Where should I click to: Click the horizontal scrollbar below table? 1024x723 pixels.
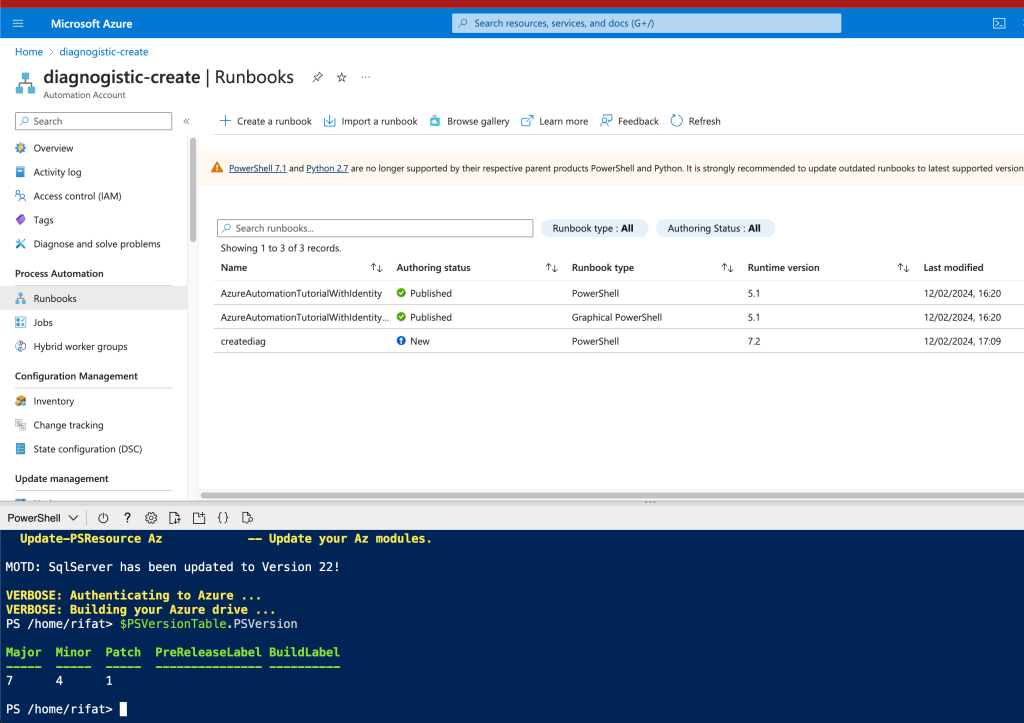613,496
